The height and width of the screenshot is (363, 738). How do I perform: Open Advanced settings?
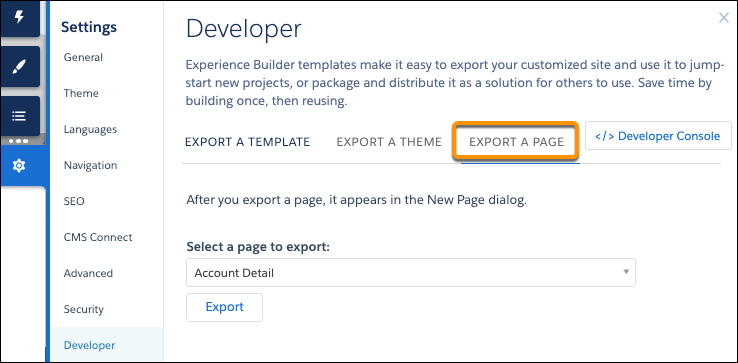pyautogui.click(x=88, y=273)
